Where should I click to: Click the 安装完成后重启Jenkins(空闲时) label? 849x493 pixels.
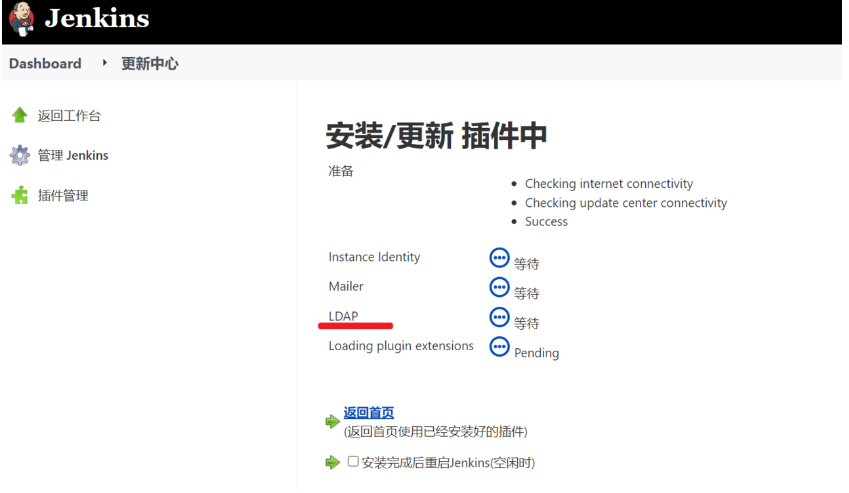pyautogui.click(x=448, y=463)
